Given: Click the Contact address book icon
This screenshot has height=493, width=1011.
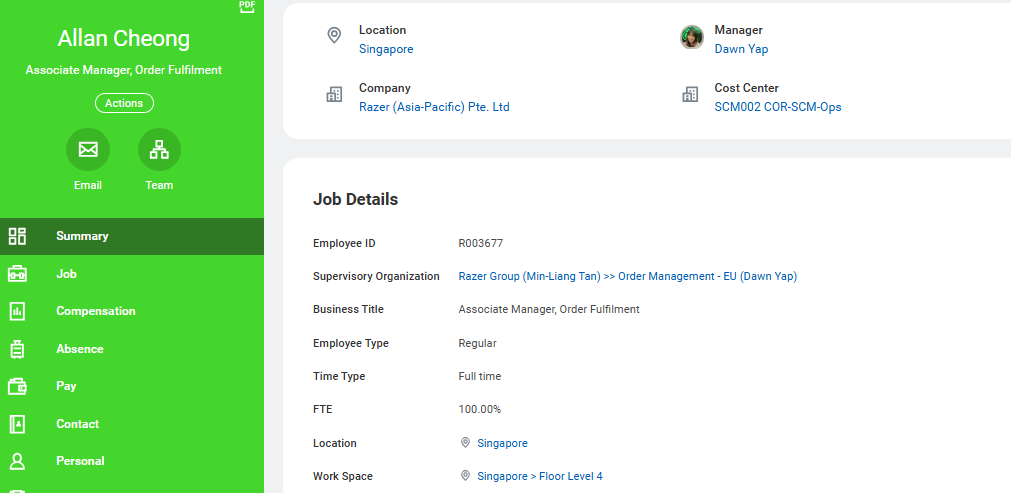Looking at the screenshot, I should 17,424.
